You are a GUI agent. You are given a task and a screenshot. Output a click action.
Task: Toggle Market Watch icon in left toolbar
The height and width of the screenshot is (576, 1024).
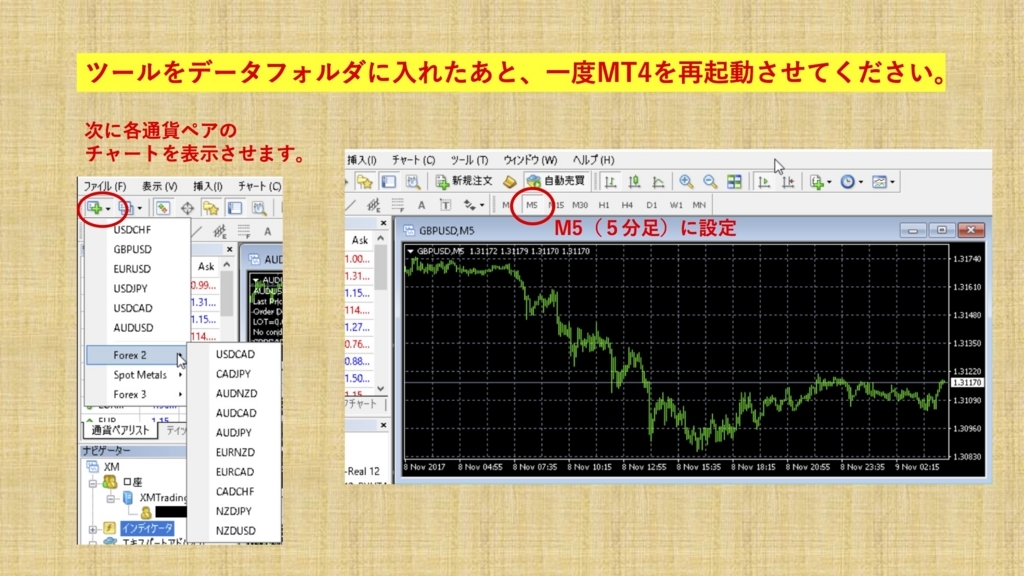pos(162,208)
